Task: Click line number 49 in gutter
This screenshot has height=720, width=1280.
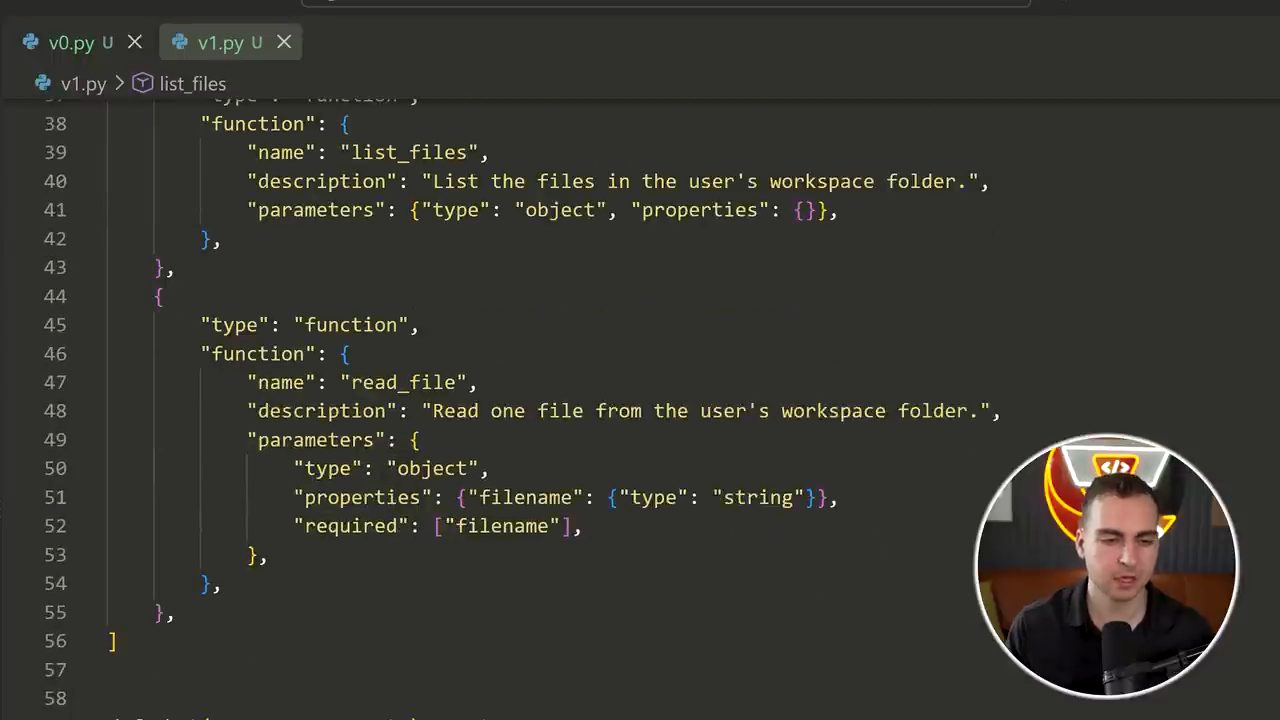Action: pyautogui.click(x=55, y=440)
